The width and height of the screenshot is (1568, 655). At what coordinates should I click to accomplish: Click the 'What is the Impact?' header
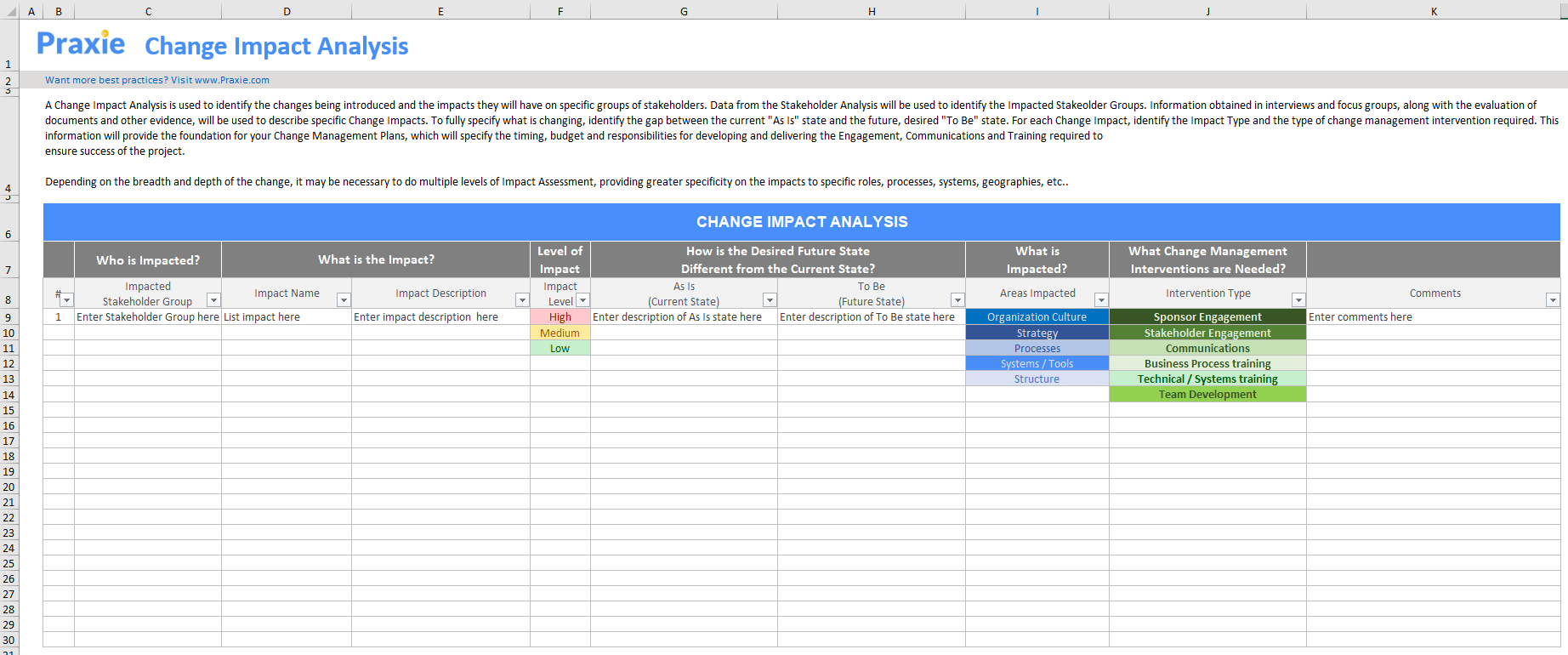pyautogui.click(x=376, y=259)
